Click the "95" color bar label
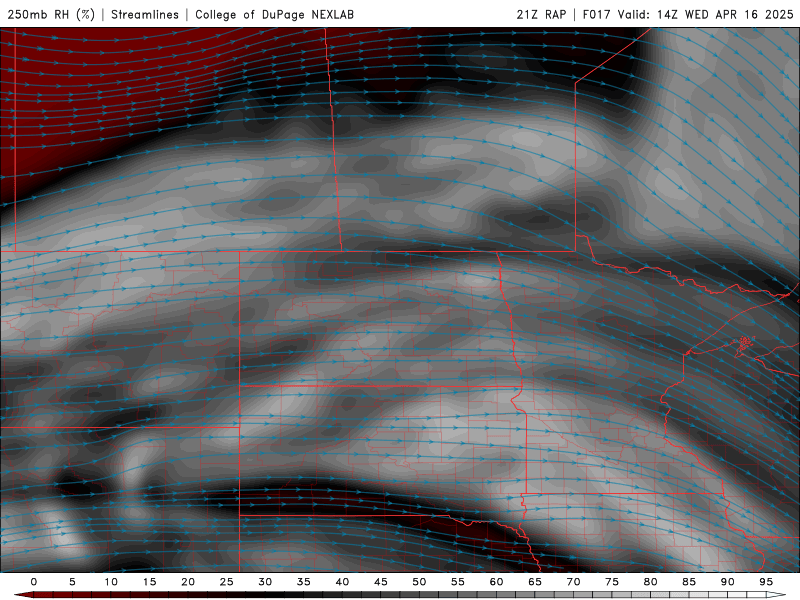This screenshot has width=800, height=600. [766, 582]
